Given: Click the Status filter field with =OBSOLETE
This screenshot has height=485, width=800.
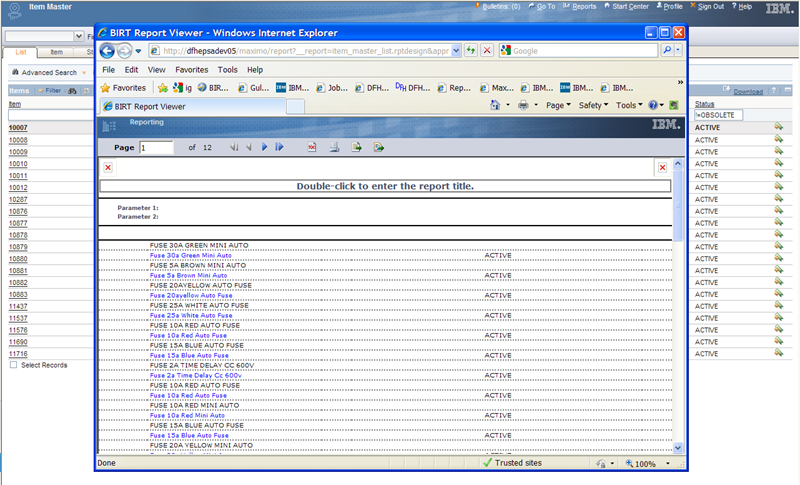Looking at the screenshot, I should click(x=718, y=115).
